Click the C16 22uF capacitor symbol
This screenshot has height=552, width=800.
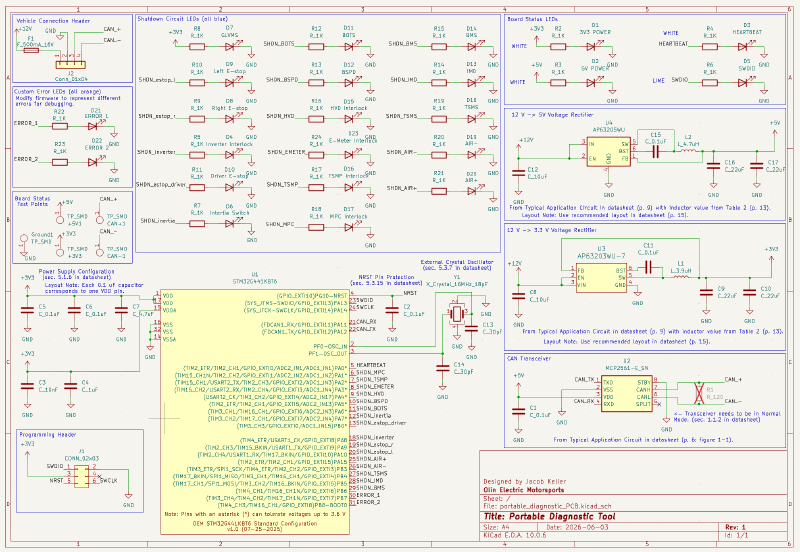click(x=713, y=166)
